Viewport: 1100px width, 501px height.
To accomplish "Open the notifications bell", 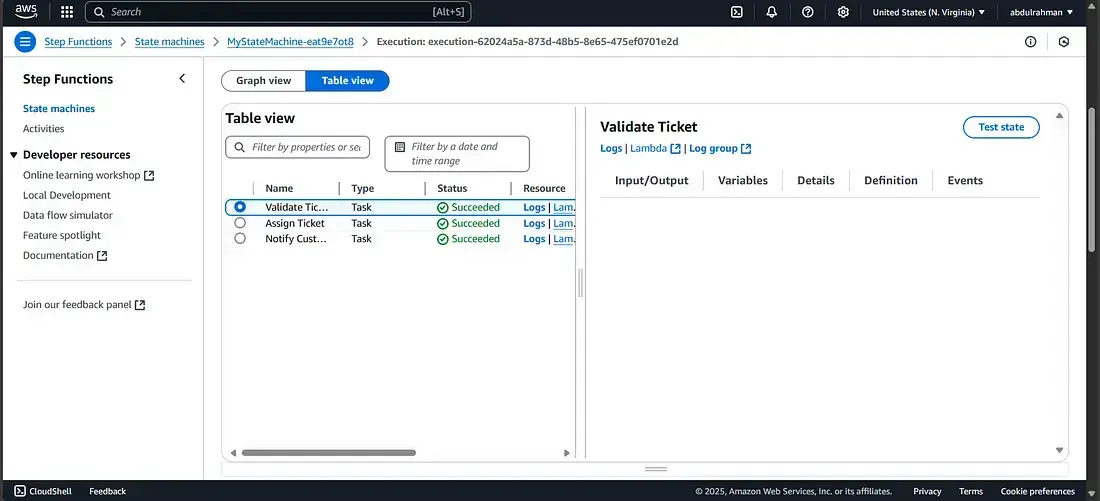I will 772,12.
